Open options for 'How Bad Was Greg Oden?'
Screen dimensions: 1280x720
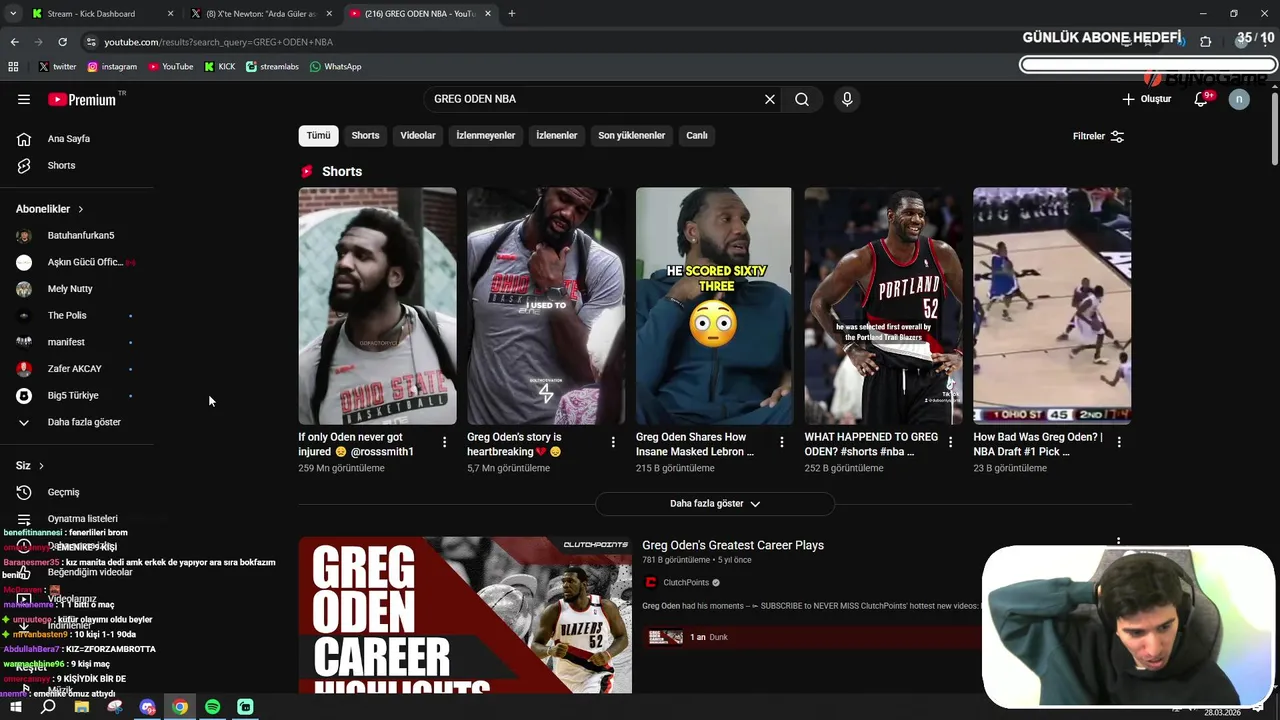pyautogui.click(x=1119, y=442)
